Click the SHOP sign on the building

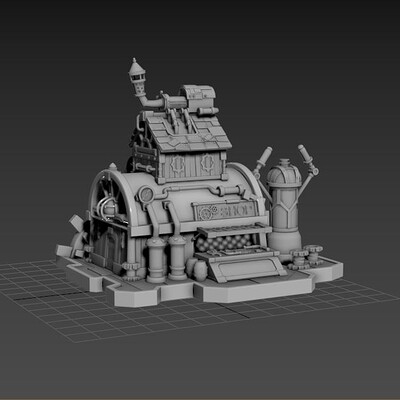[x=226, y=211]
